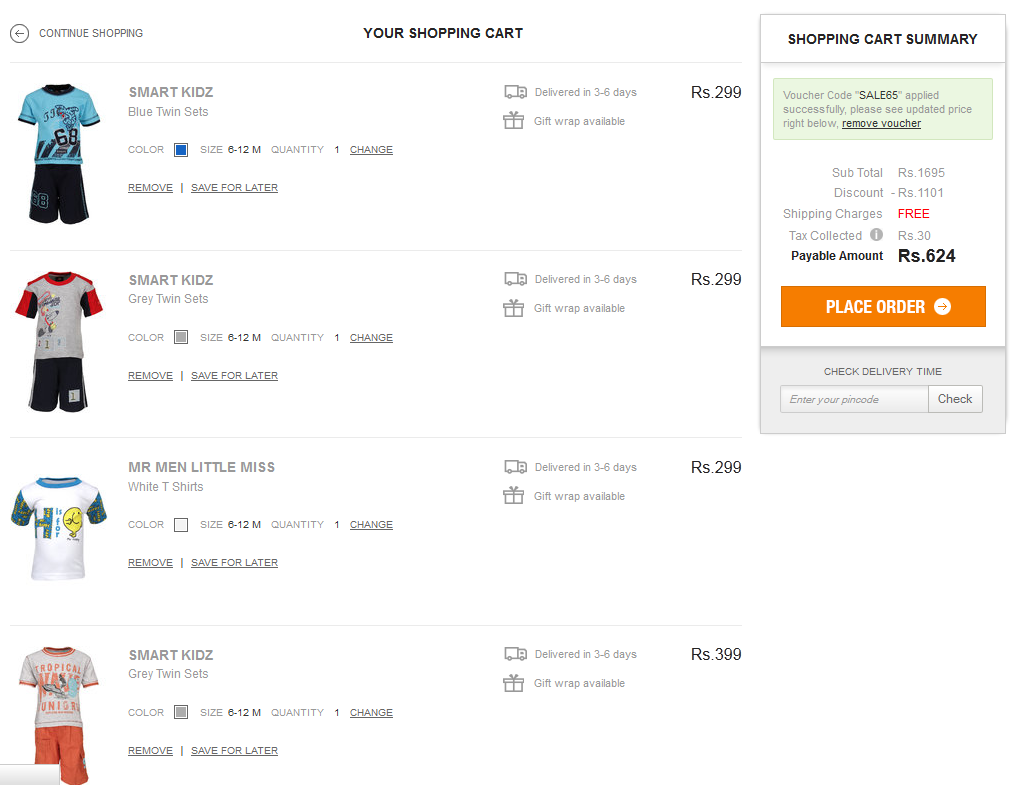This screenshot has width=1032, height=785.
Task: Select grey color swatch for Rs.299 Grey Twin Sets
Action: pos(181,338)
